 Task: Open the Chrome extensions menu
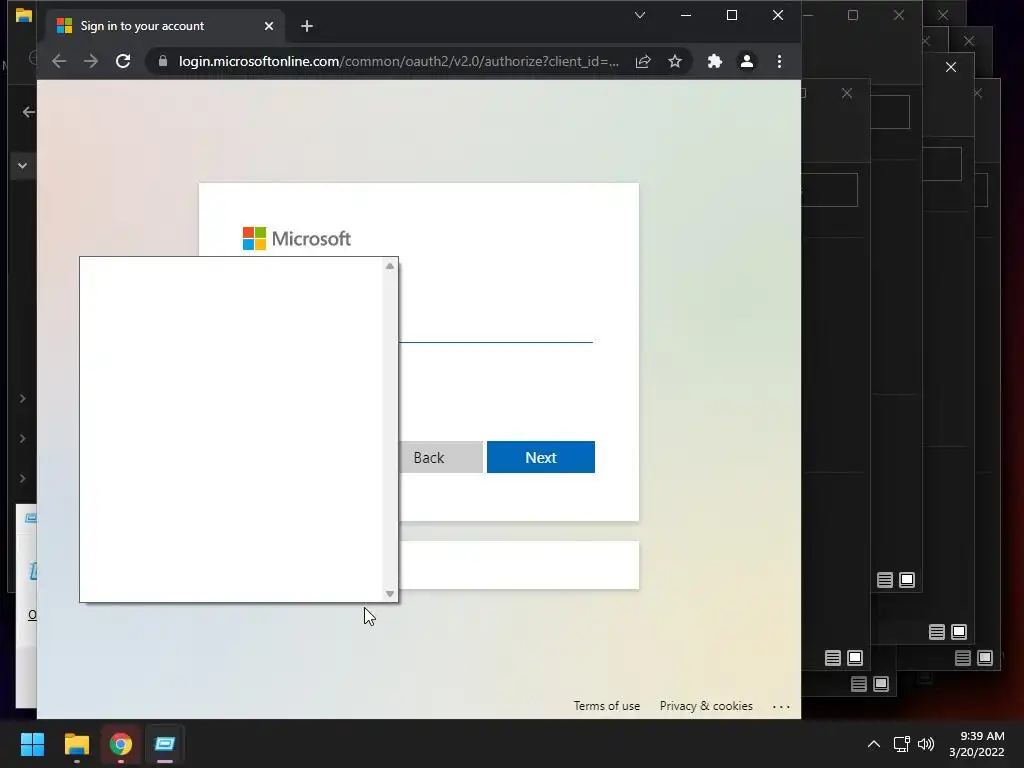tap(714, 61)
